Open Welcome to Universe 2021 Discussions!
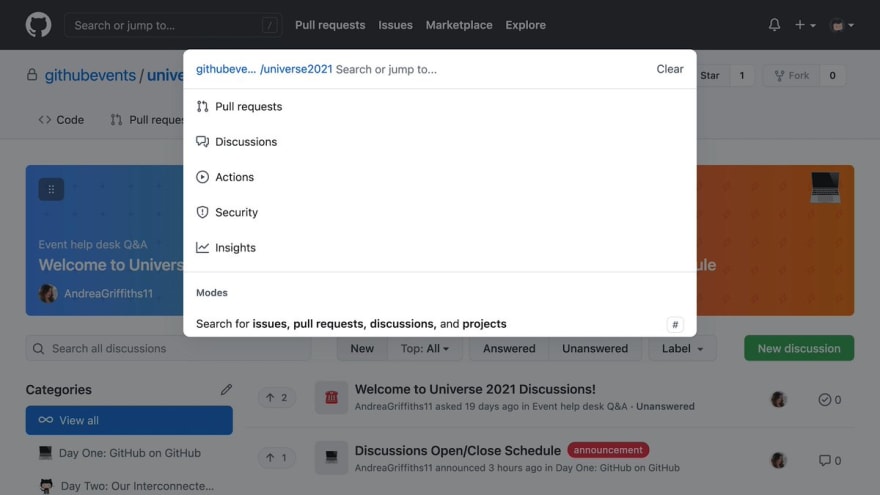The image size is (880, 495). tap(475, 389)
